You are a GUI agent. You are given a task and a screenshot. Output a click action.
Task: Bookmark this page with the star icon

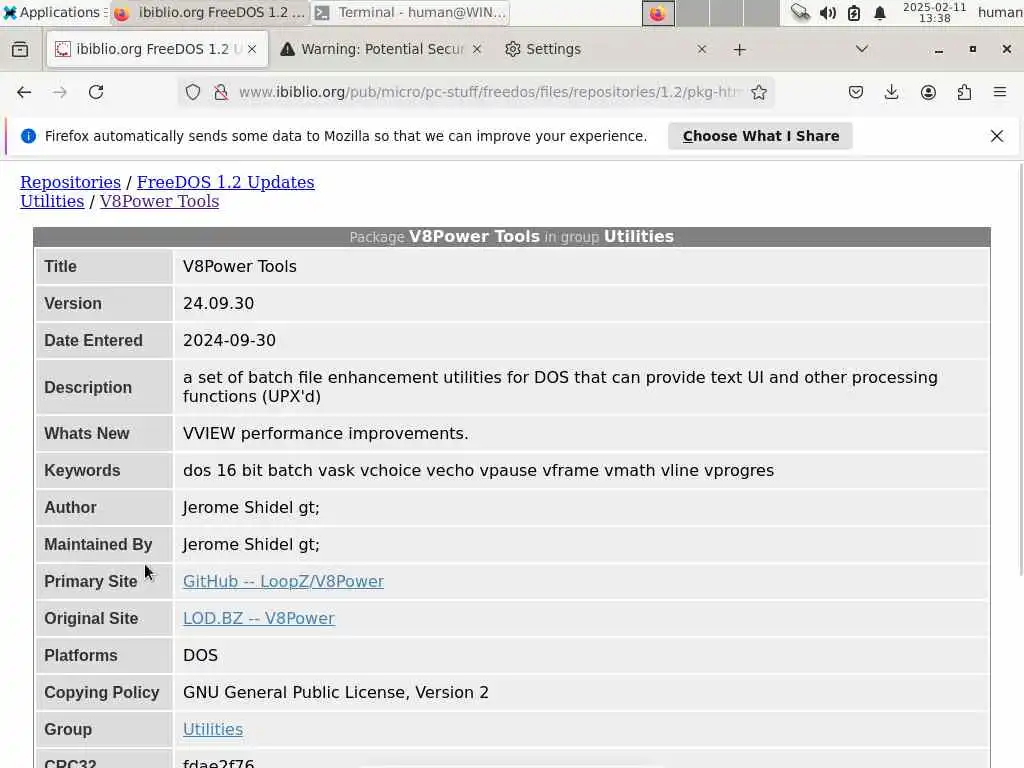pos(758,92)
